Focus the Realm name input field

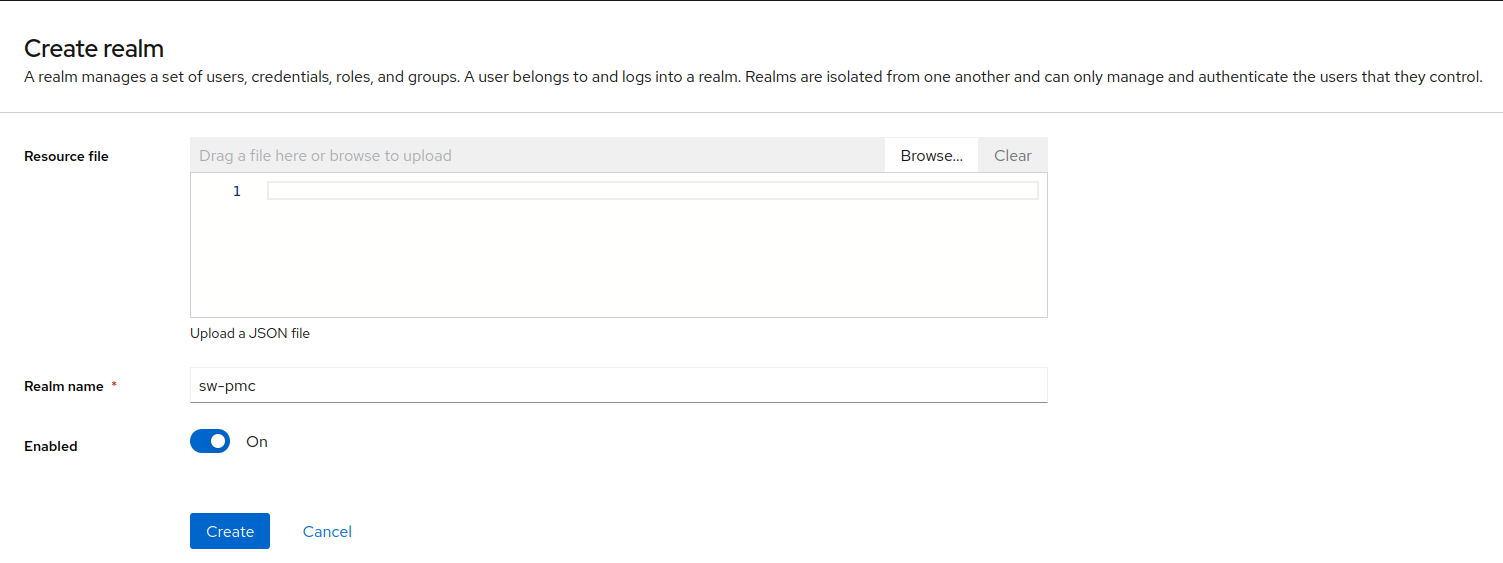[618, 385]
